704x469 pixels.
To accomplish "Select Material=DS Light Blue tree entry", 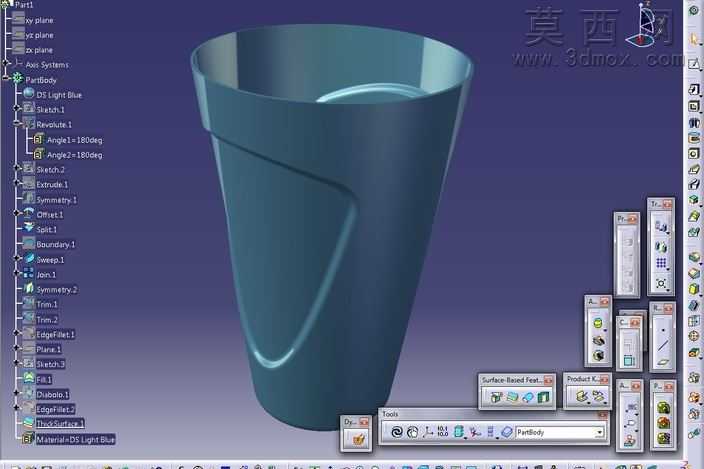I will tap(75, 440).
